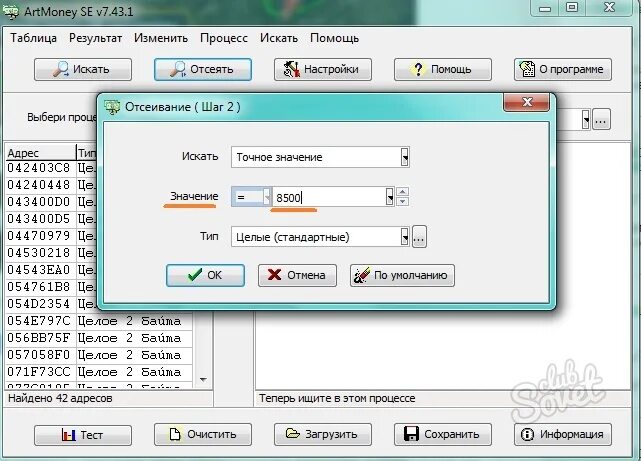
Task: Click the Помощь toolbar button
Action: point(443,69)
